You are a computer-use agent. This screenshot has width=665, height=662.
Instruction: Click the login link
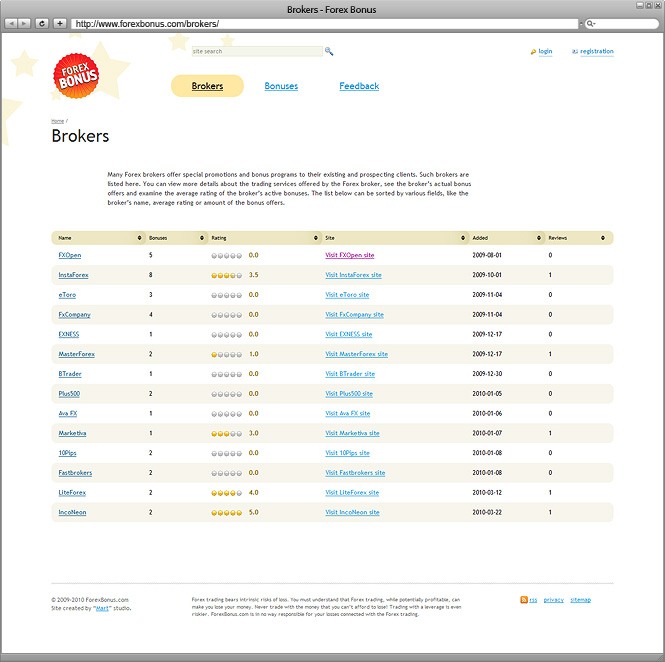(x=545, y=51)
